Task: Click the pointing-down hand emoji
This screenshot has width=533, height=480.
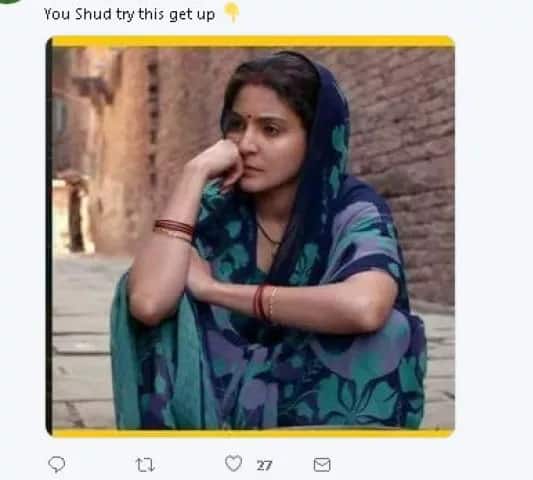Action: pos(232,12)
